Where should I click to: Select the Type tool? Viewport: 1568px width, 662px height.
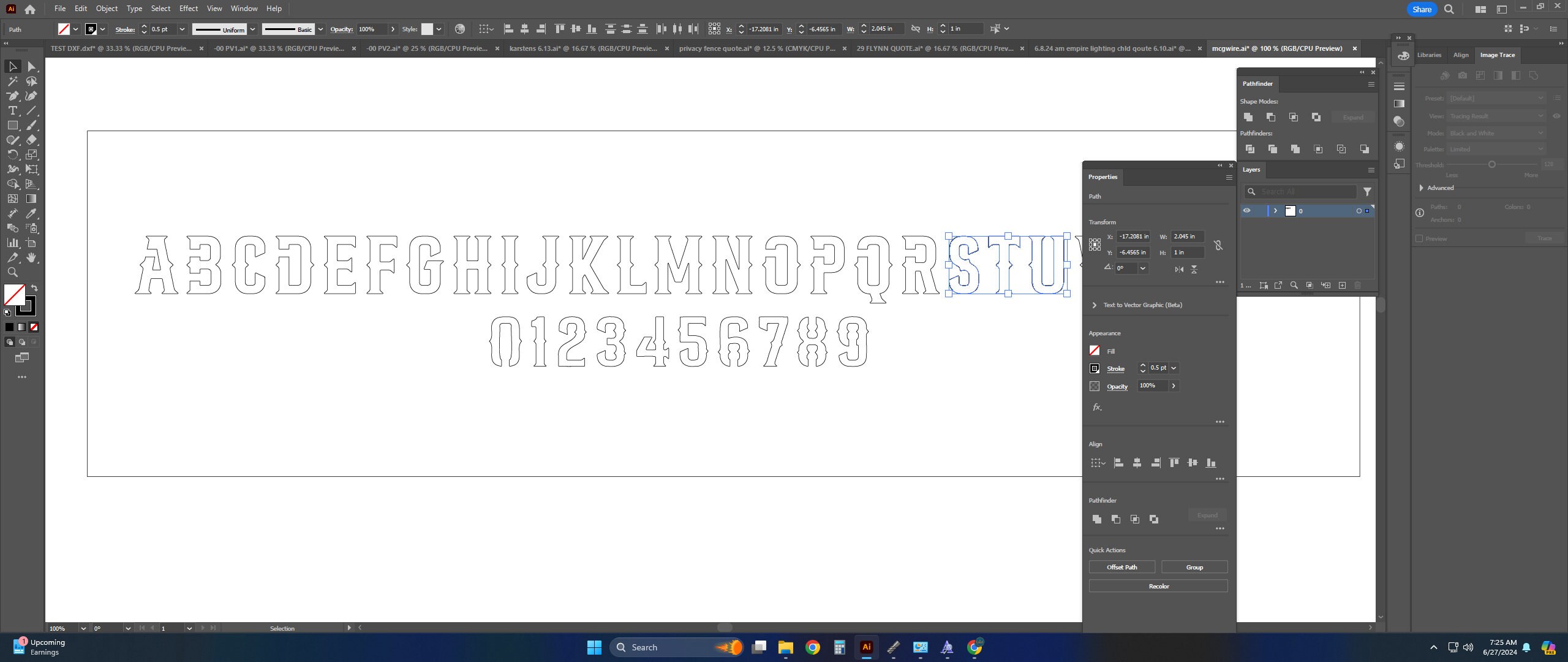click(12, 110)
